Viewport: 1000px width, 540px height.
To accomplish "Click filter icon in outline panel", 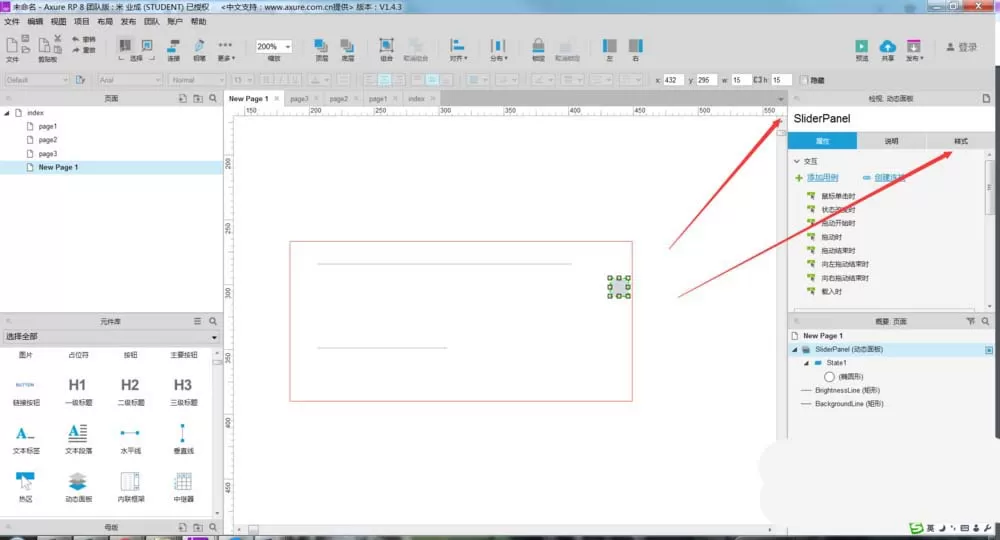I will 970,321.
